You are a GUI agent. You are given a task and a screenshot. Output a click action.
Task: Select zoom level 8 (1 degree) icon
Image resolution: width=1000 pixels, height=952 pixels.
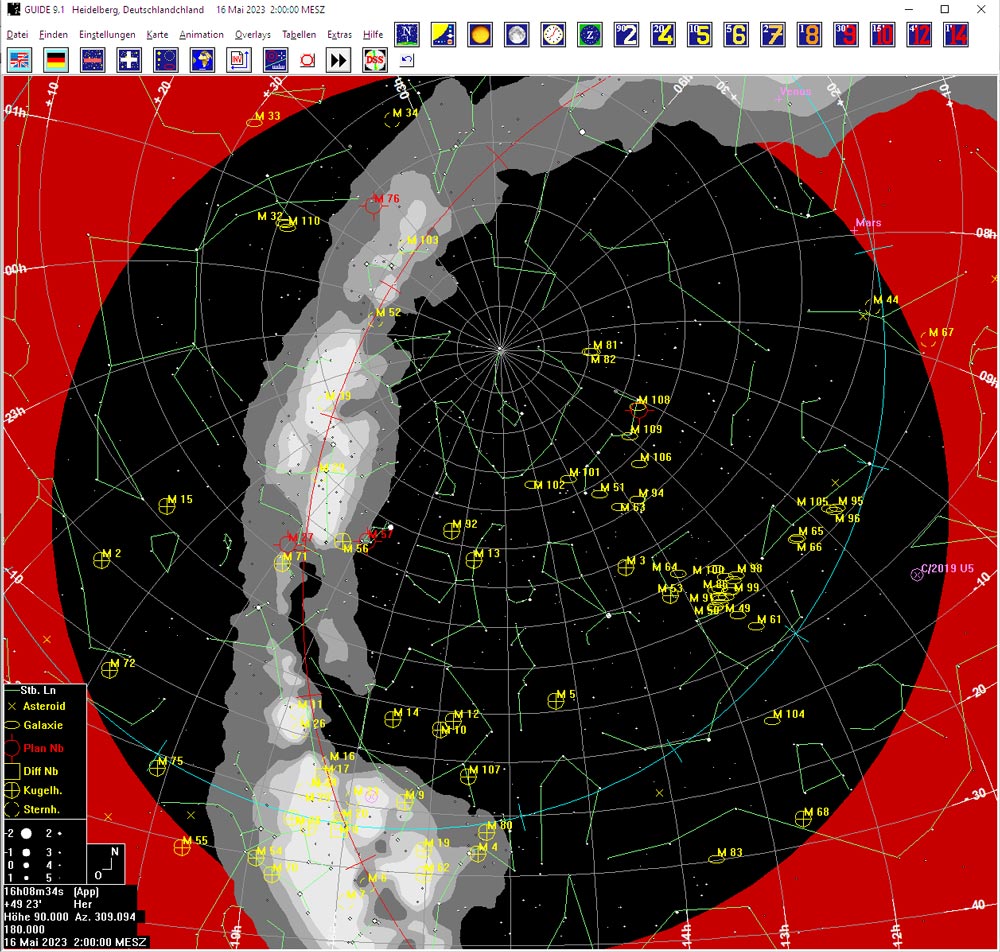[809, 34]
